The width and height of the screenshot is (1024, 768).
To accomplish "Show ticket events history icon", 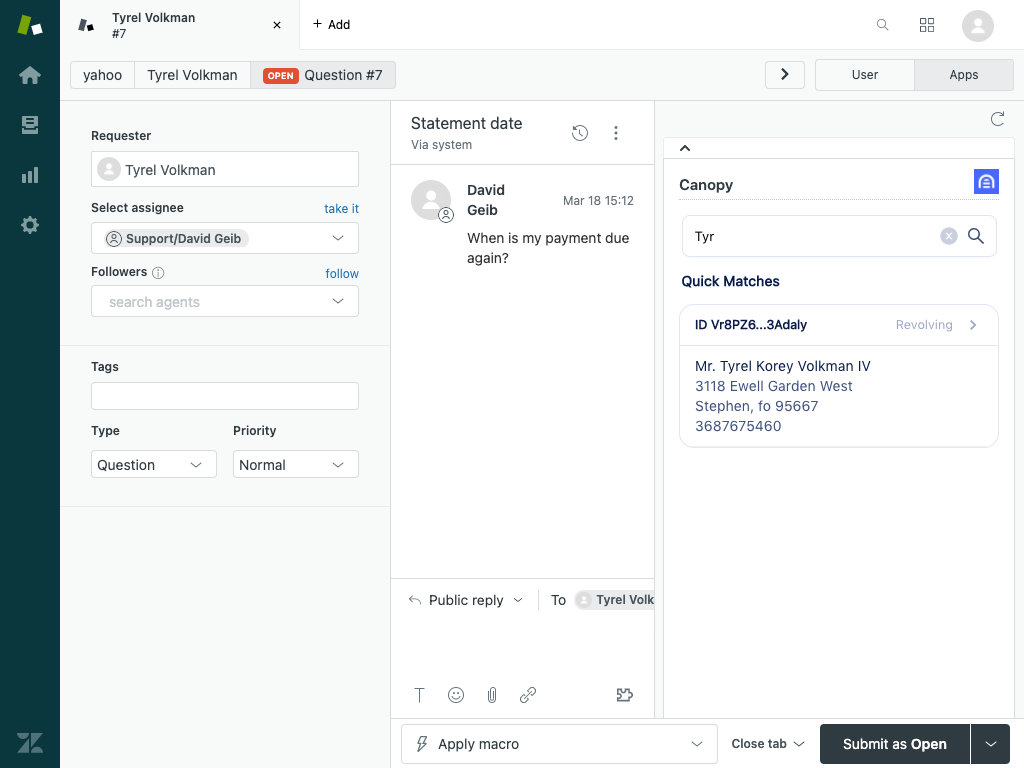I will click(580, 133).
